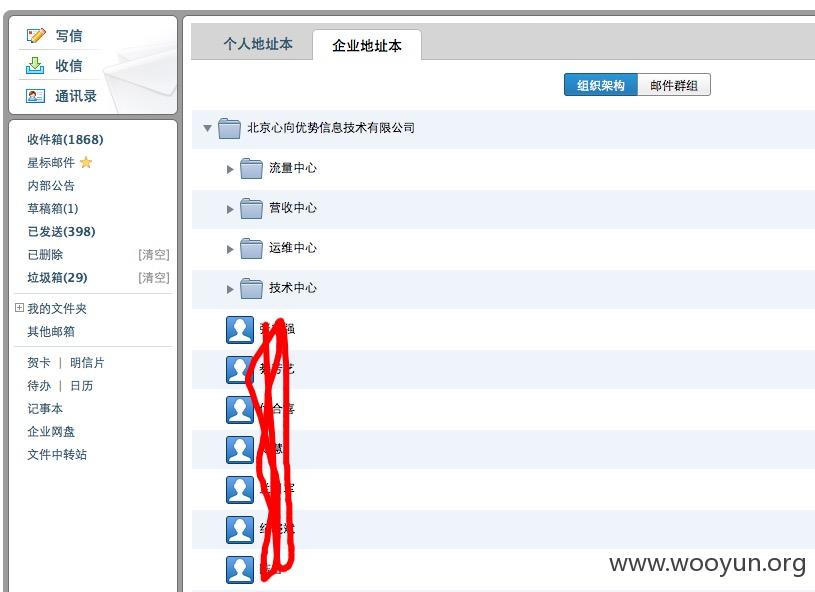815x592 pixels.
Task: Open the 我的文件夹 section
Action: click(57, 309)
